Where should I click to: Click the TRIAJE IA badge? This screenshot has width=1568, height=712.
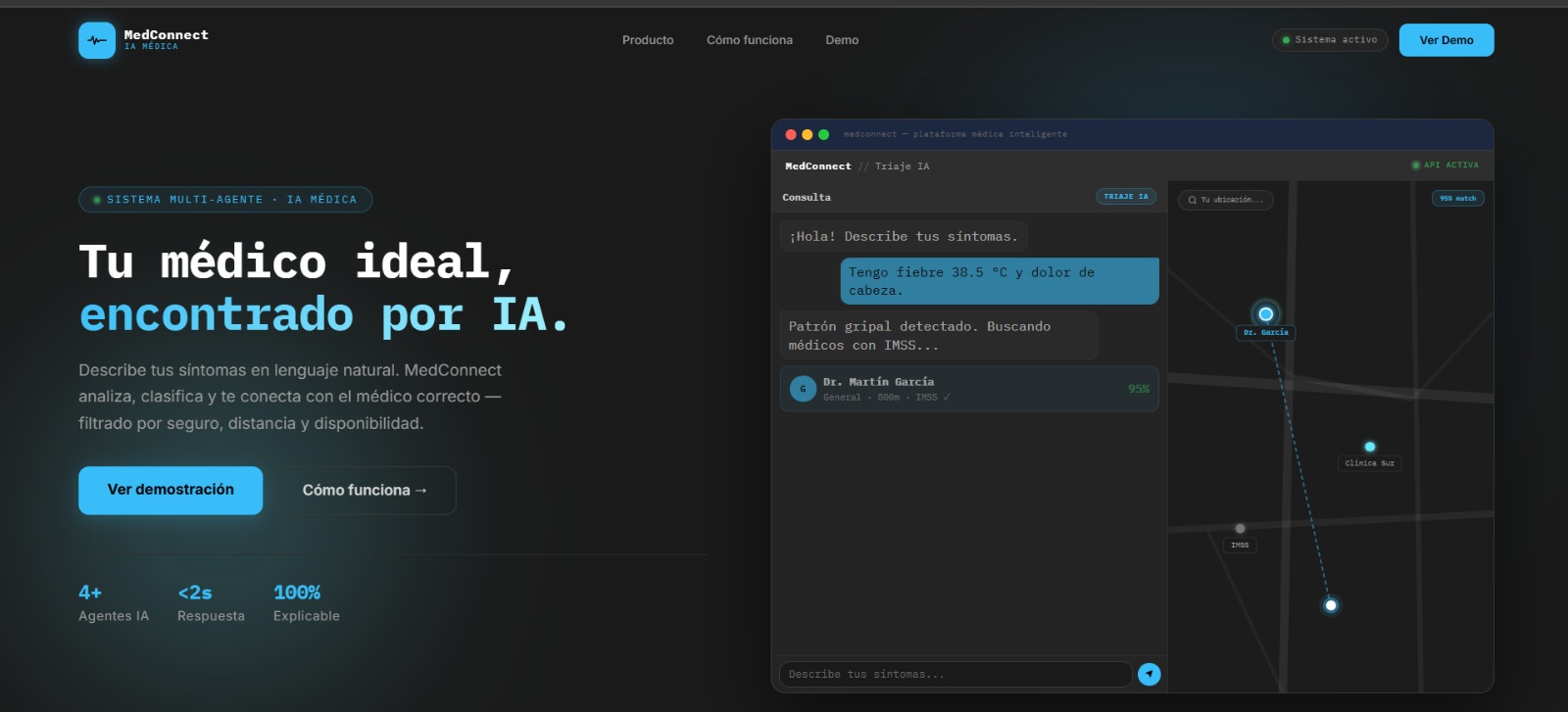(1126, 197)
